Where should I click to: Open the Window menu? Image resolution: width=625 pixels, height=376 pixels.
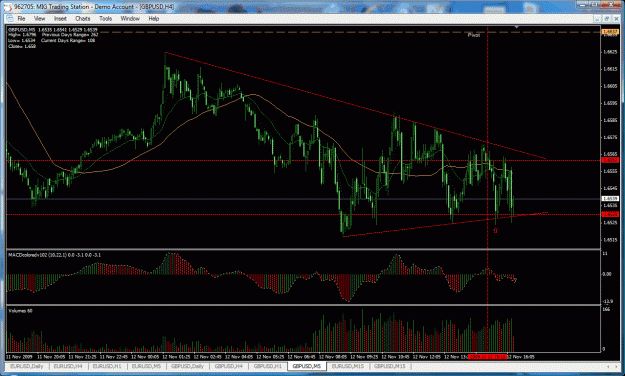click(130, 18)
